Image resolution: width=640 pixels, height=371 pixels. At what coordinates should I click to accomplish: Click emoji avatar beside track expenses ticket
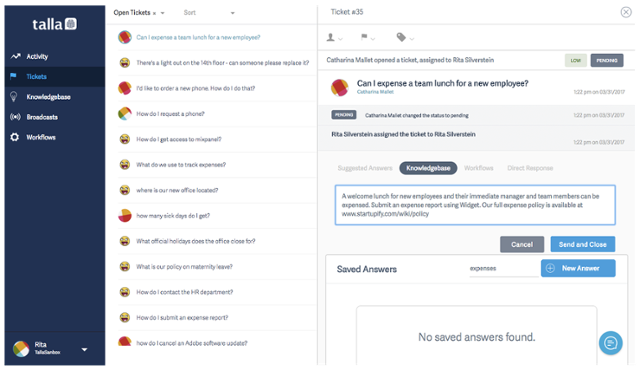pos(124,164)
